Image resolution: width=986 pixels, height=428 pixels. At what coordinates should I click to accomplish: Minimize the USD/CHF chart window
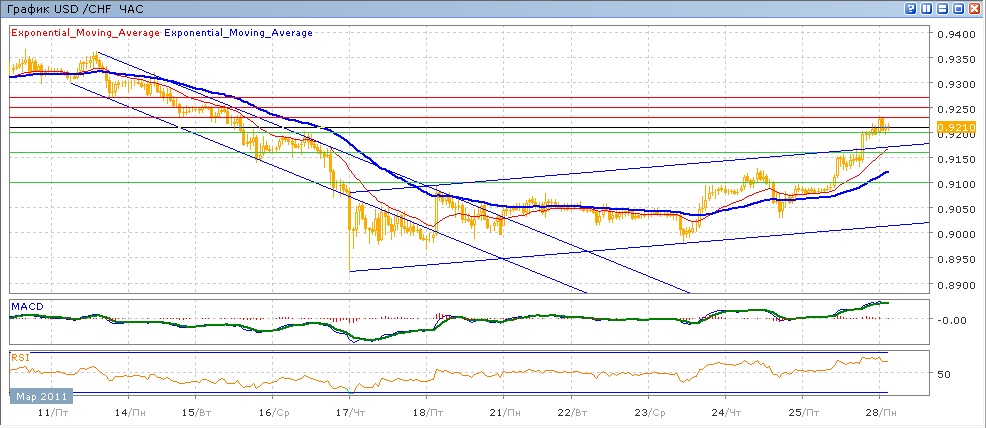(x=943, y=8)
